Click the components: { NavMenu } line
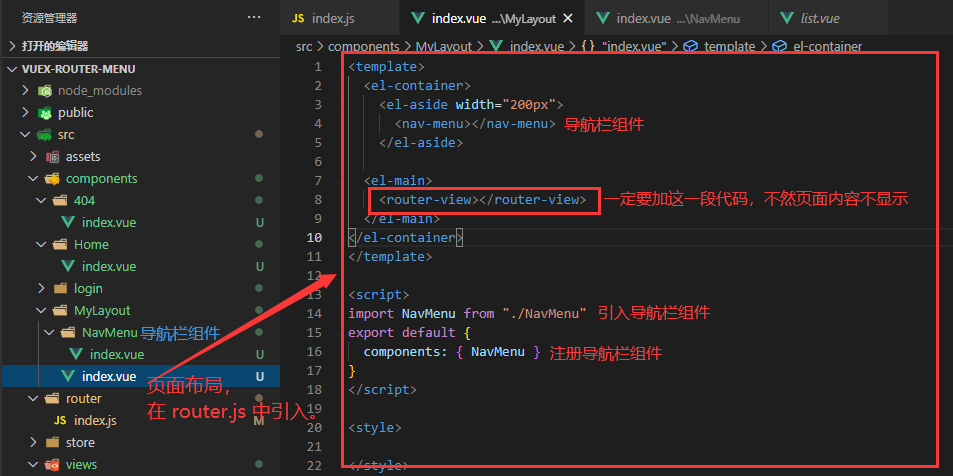 click(x=452, y=351)
